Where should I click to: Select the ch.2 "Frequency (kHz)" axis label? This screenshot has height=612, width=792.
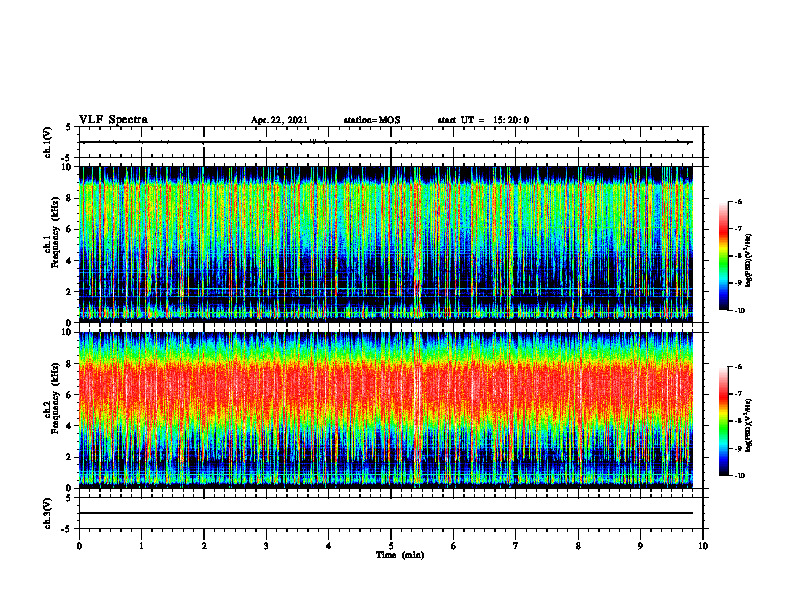point(55,398)
